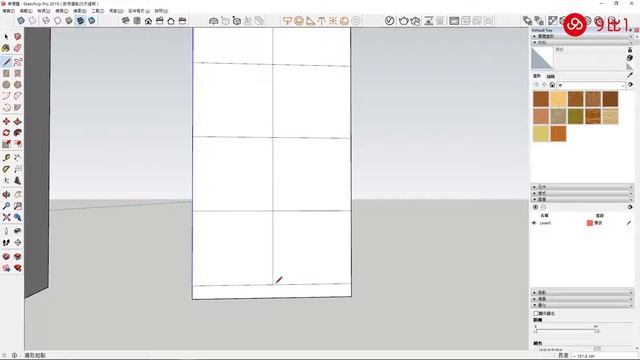Click the material eyedropper sample button

(x=630, y=76)
